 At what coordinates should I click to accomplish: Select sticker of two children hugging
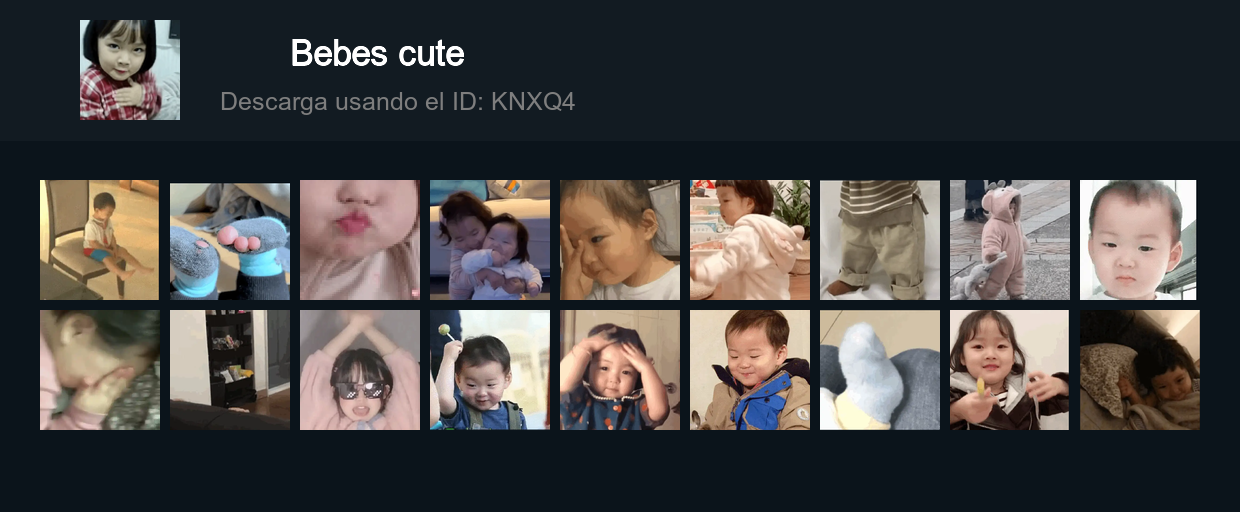[x=490, y=240]
